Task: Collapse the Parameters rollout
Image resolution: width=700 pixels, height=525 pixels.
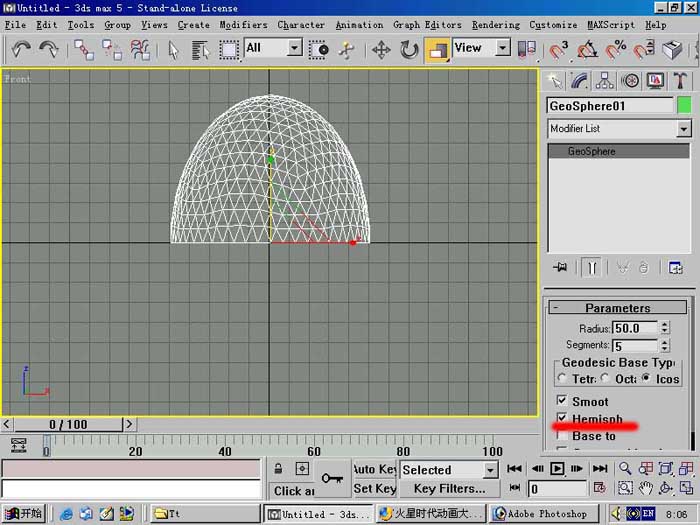Action: coord(618,308)
